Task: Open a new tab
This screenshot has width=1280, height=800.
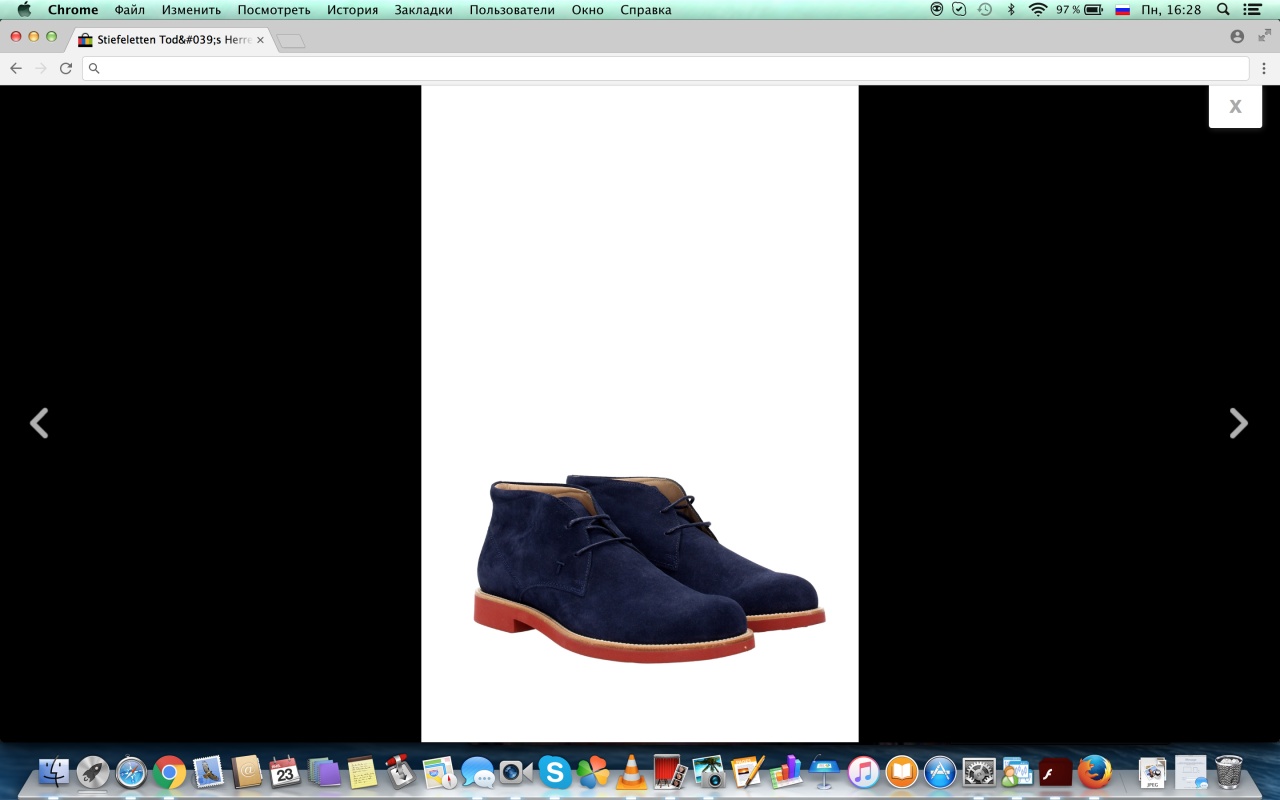Action: point(290,41)
